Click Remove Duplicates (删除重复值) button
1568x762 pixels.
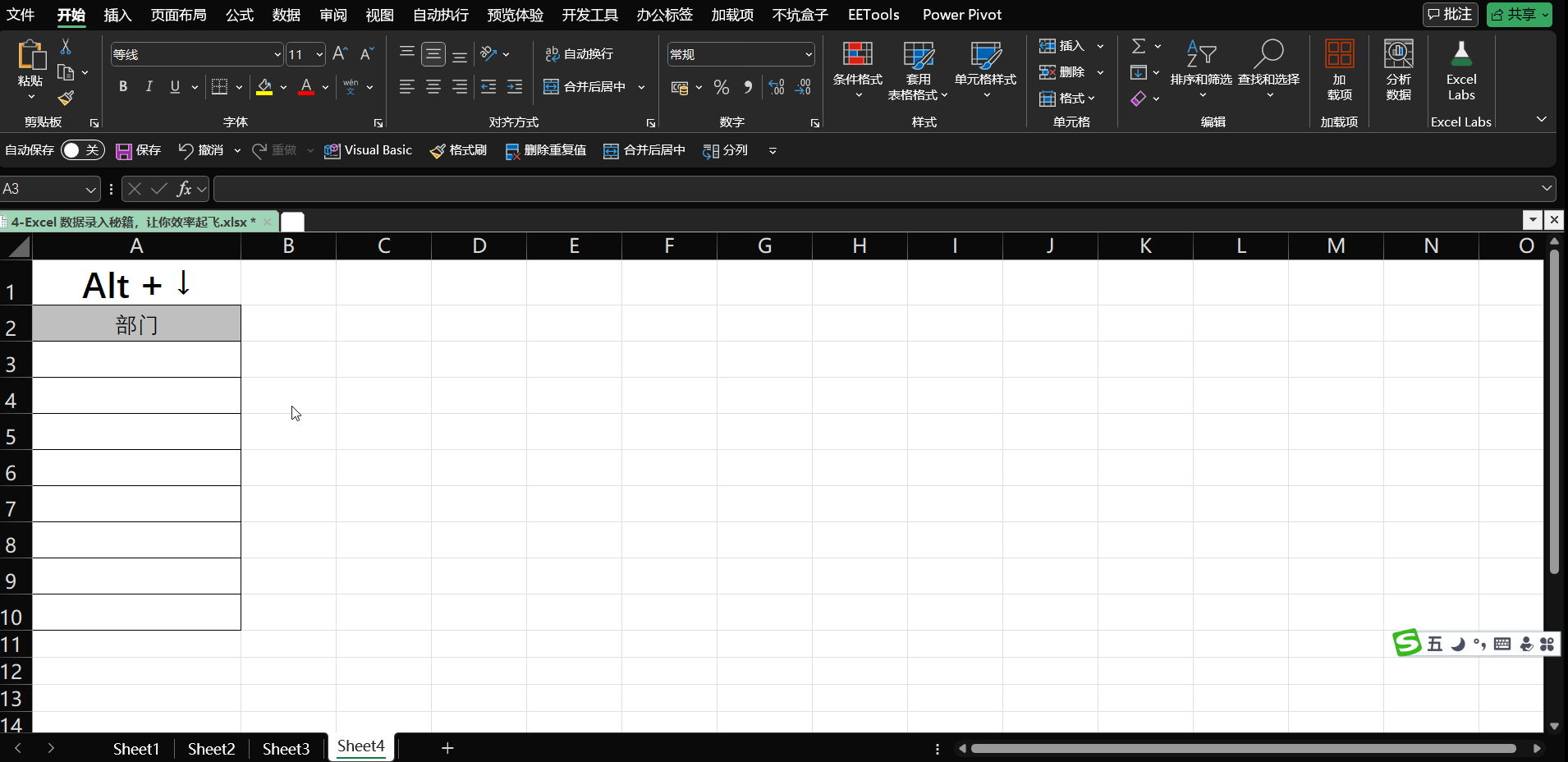545,150
